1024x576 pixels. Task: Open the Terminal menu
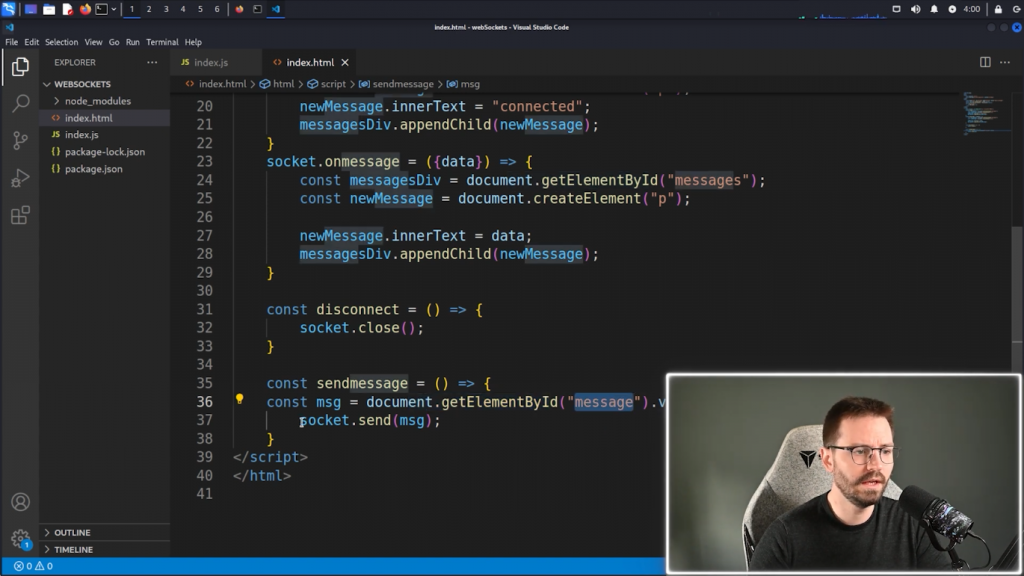pos(162,42)
